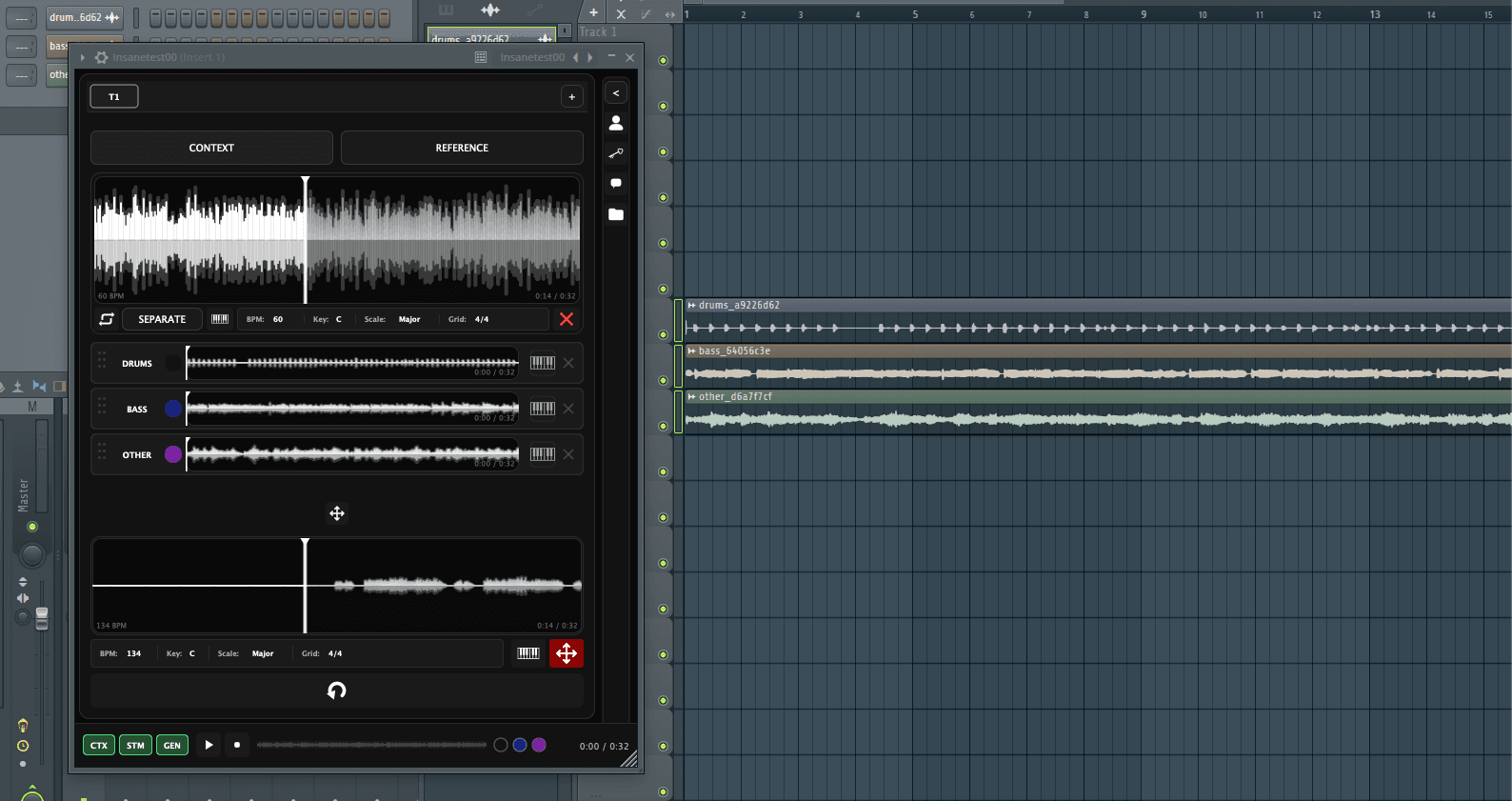Click the OTHER stem purple color circle
Image resolution: width=1512 pixels, height=801 pixels.
(173, 454)
